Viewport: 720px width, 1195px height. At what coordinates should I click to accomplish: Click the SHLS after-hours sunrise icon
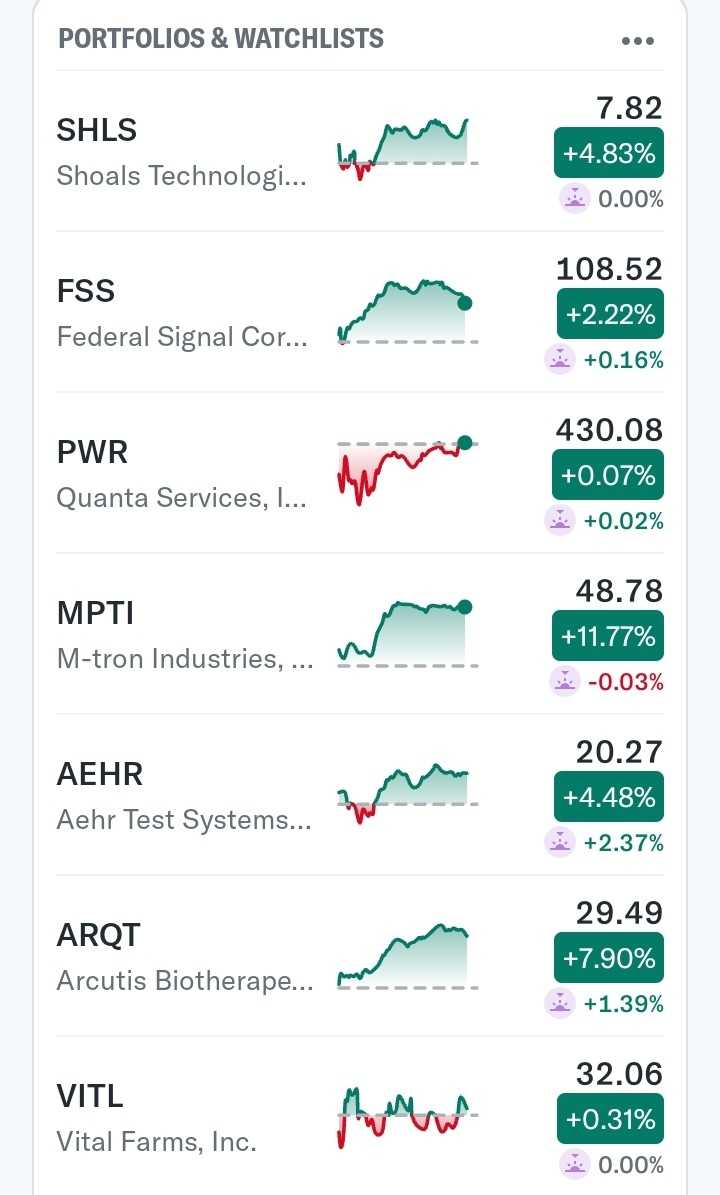(x=574, y=198)
